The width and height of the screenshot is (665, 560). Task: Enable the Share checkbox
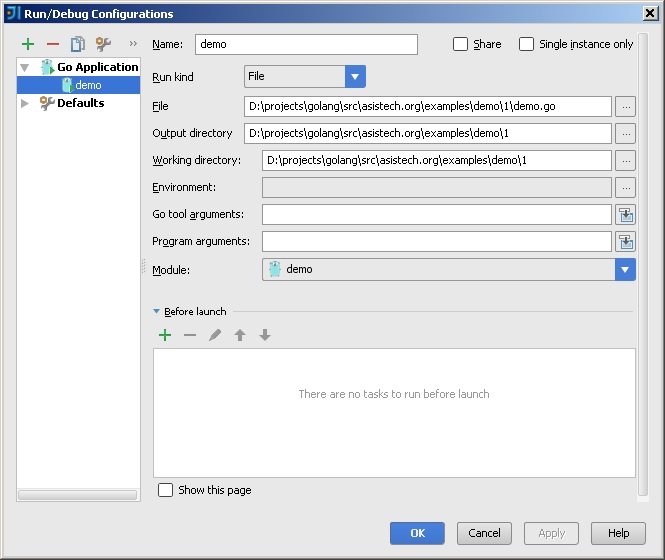click(x=460, y=44)
